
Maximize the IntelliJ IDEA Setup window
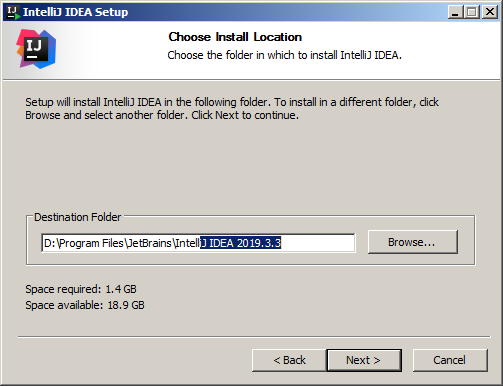[472, 12]
